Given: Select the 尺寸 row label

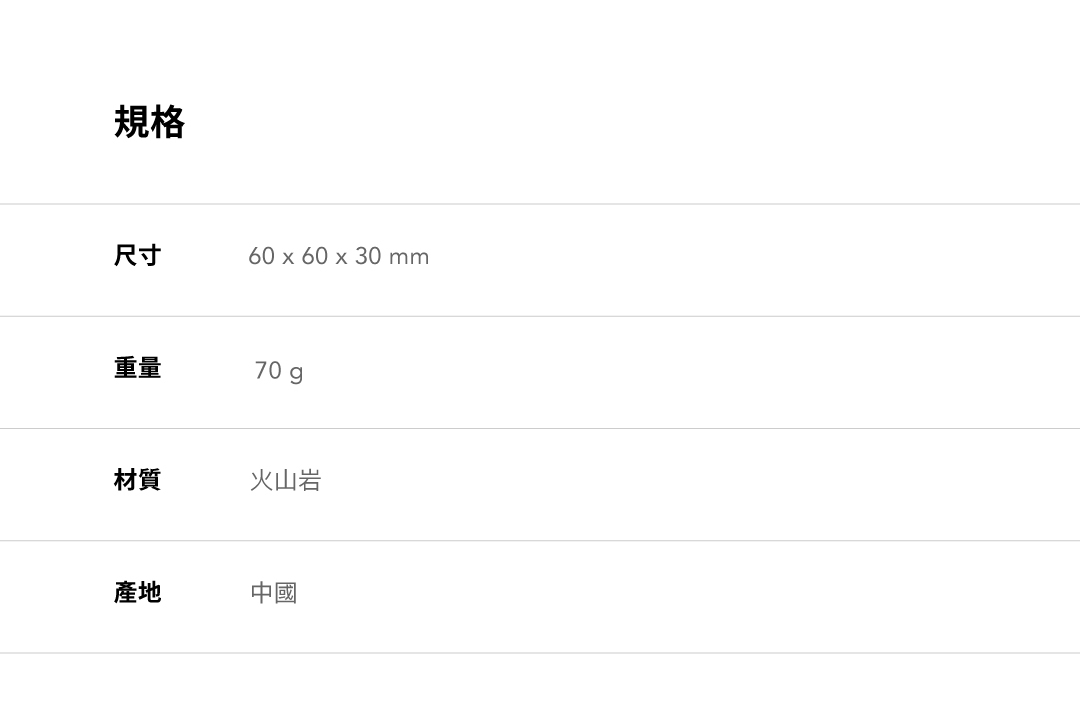Looking at the screenshot, I should (137, 256).
